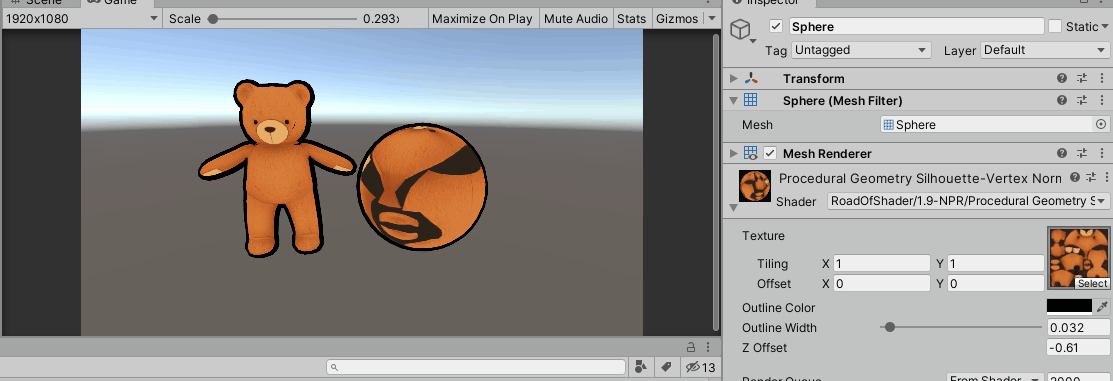Image resolution: width=1113 pixels, height=381 pixels.
Task: Open Transform component help reference
Action: [1062, 78]
